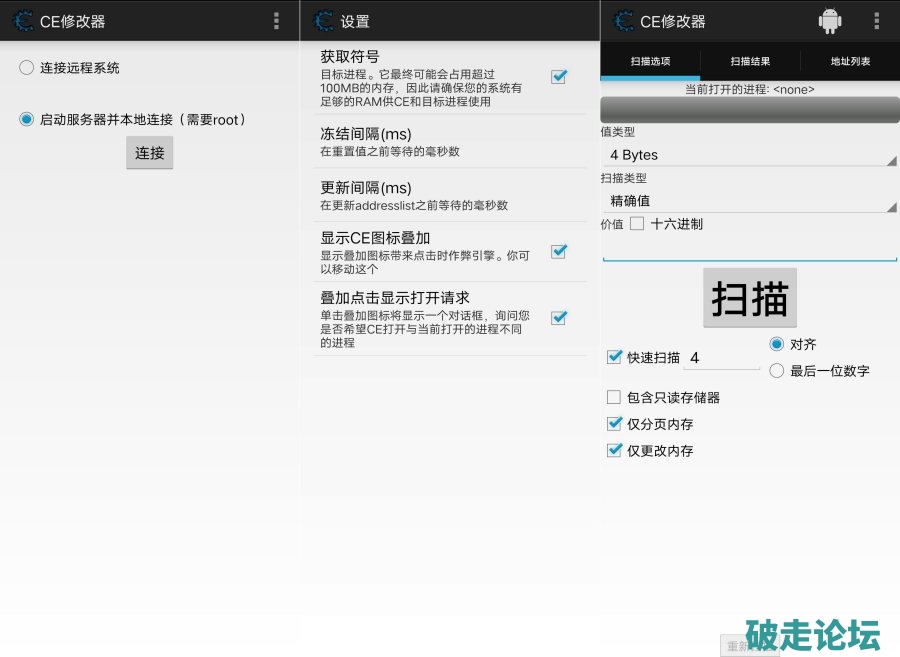The height and width of the screenshot is (657, 900).
Task: Click CE logo in scanner screen header
Action: coord(623,20)
